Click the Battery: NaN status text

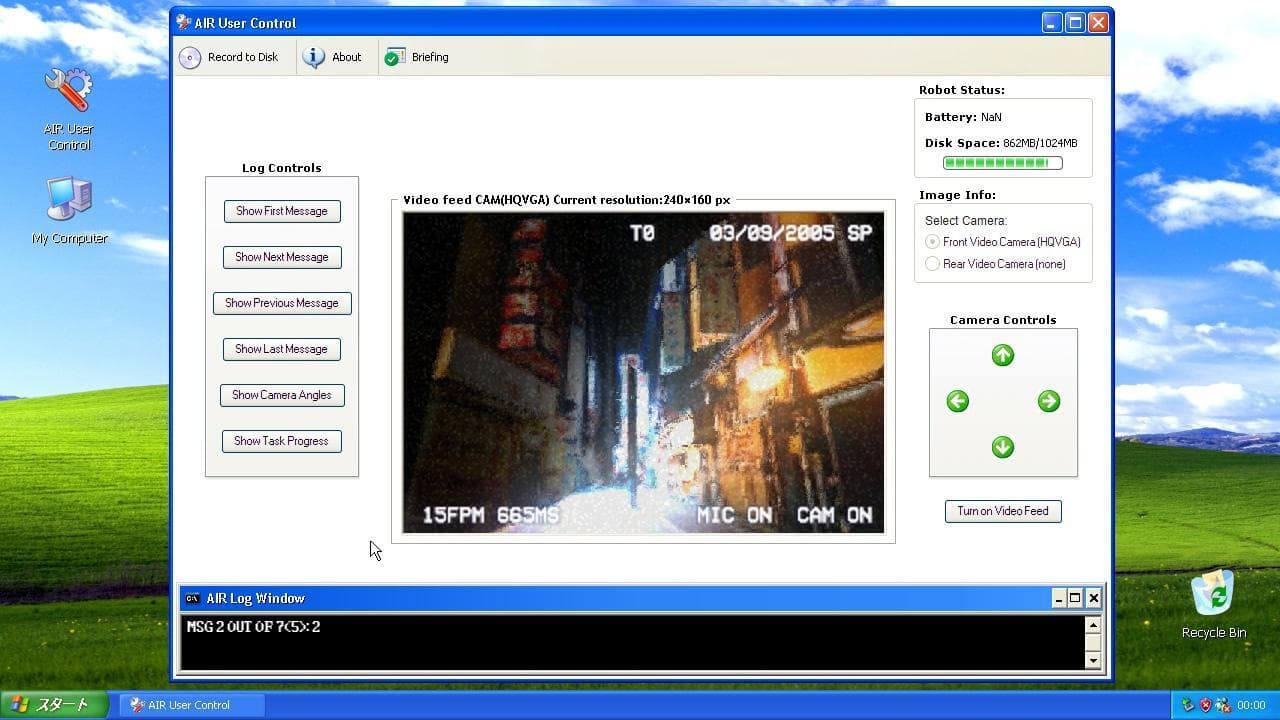click(963, 117)
